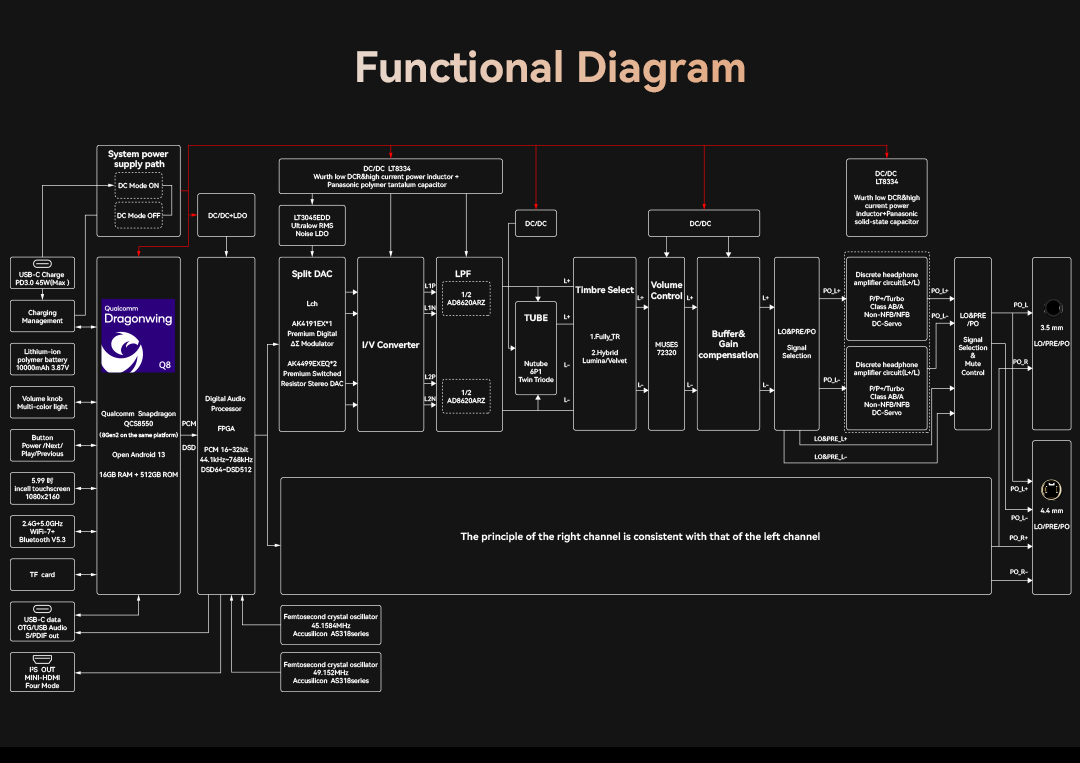Viewport: 1080px width, 763px height.
Task: Select the PCM 16~32bit text
Action: (226, 450)
